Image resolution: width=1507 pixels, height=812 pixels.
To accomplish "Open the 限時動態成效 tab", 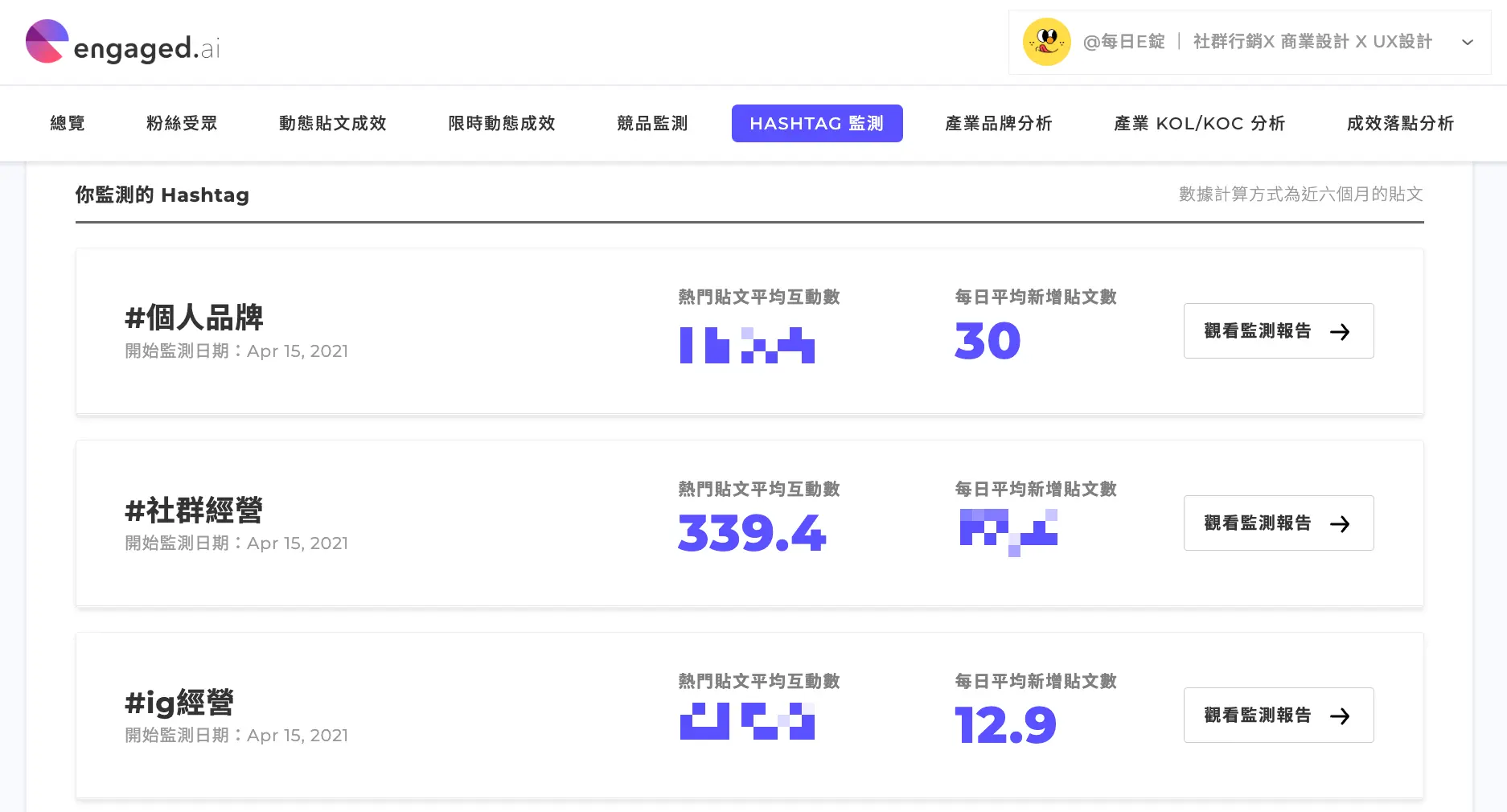I will [502, 123].
